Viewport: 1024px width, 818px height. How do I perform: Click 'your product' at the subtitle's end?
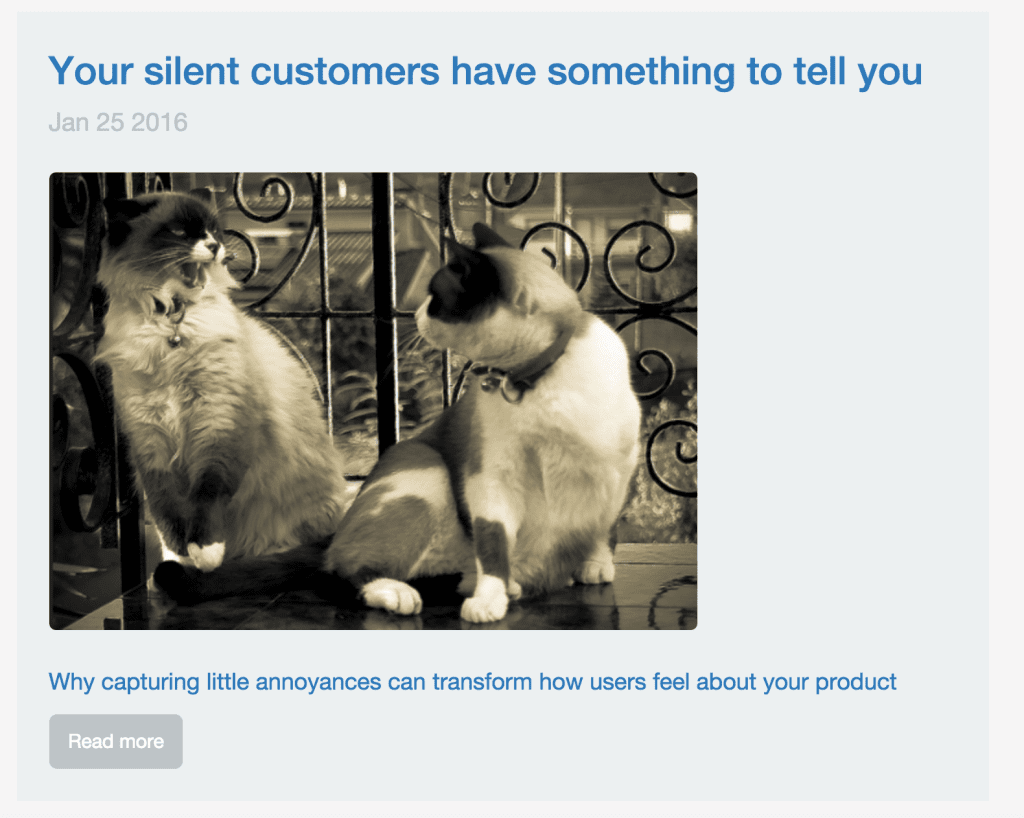point(829,682)
